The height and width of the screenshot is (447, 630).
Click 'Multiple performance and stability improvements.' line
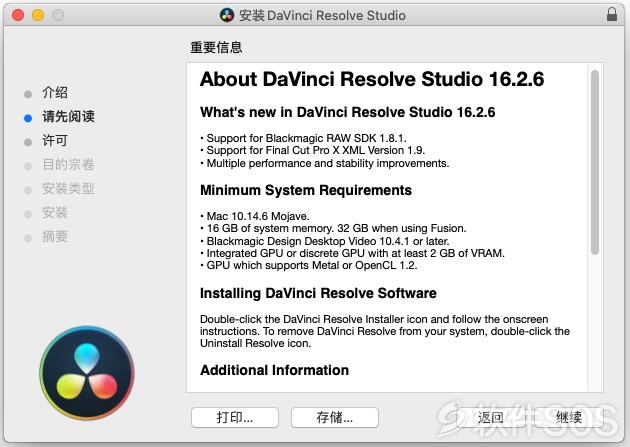(x=325, y=163)
